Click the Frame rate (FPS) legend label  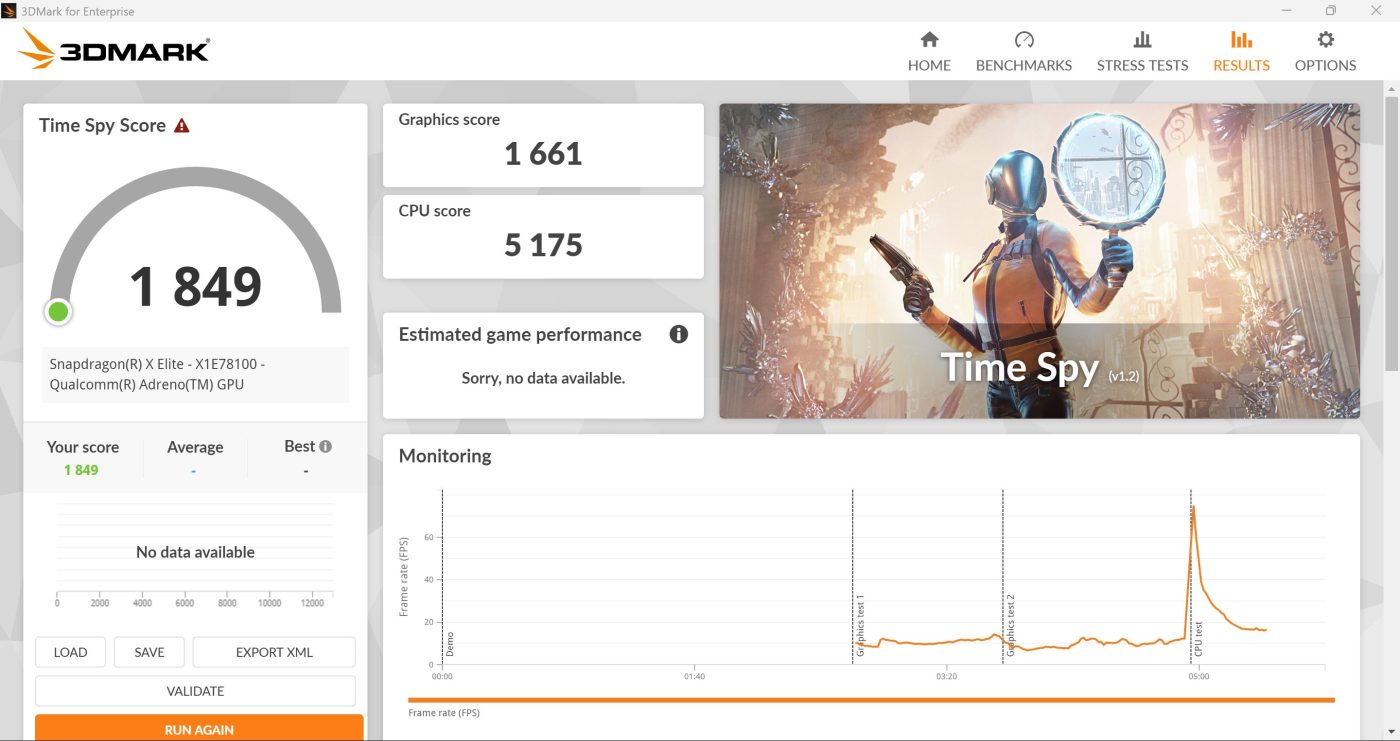point(444,713)
